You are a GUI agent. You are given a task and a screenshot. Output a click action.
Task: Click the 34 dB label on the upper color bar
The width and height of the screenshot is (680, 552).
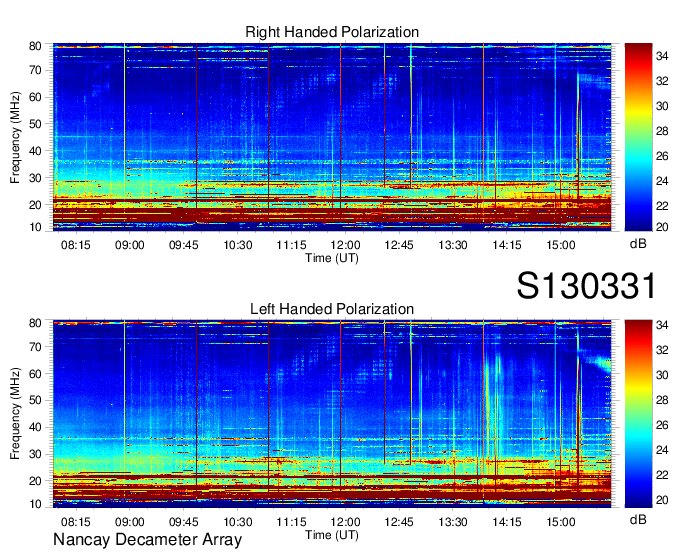[x=662, y=56]
